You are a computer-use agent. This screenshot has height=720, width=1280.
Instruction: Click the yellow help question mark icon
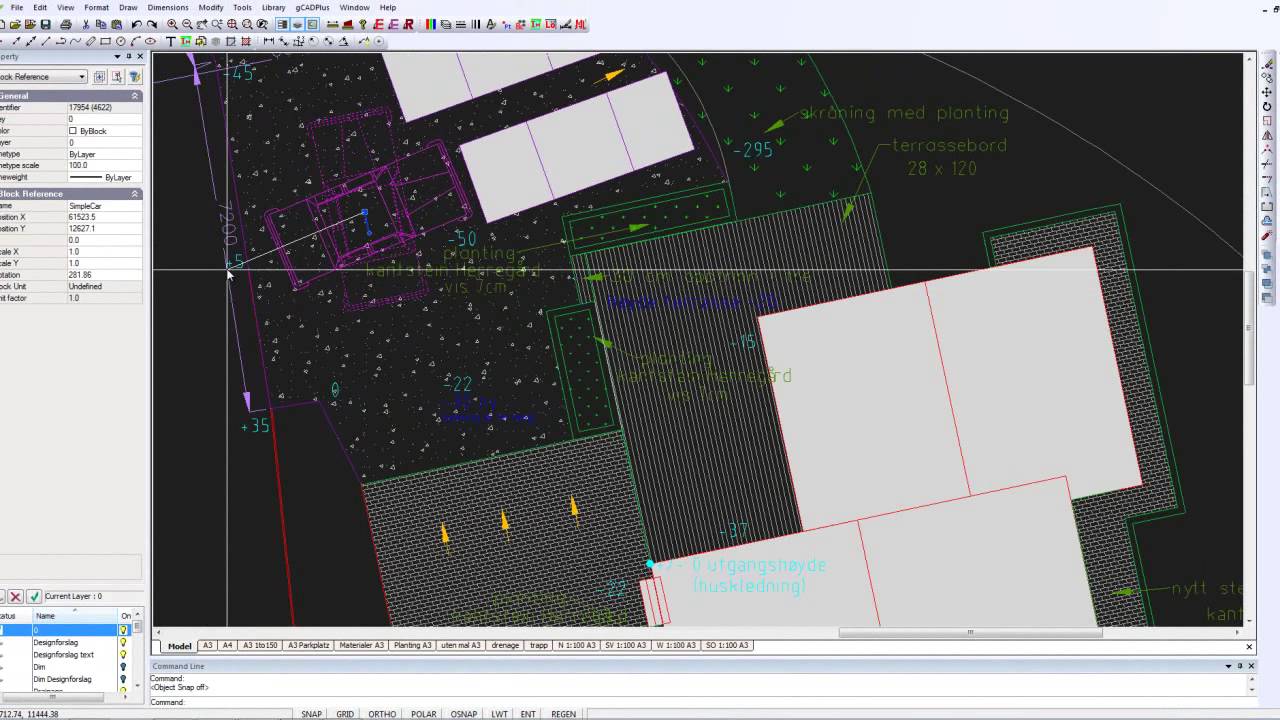[x=364, y=24]
